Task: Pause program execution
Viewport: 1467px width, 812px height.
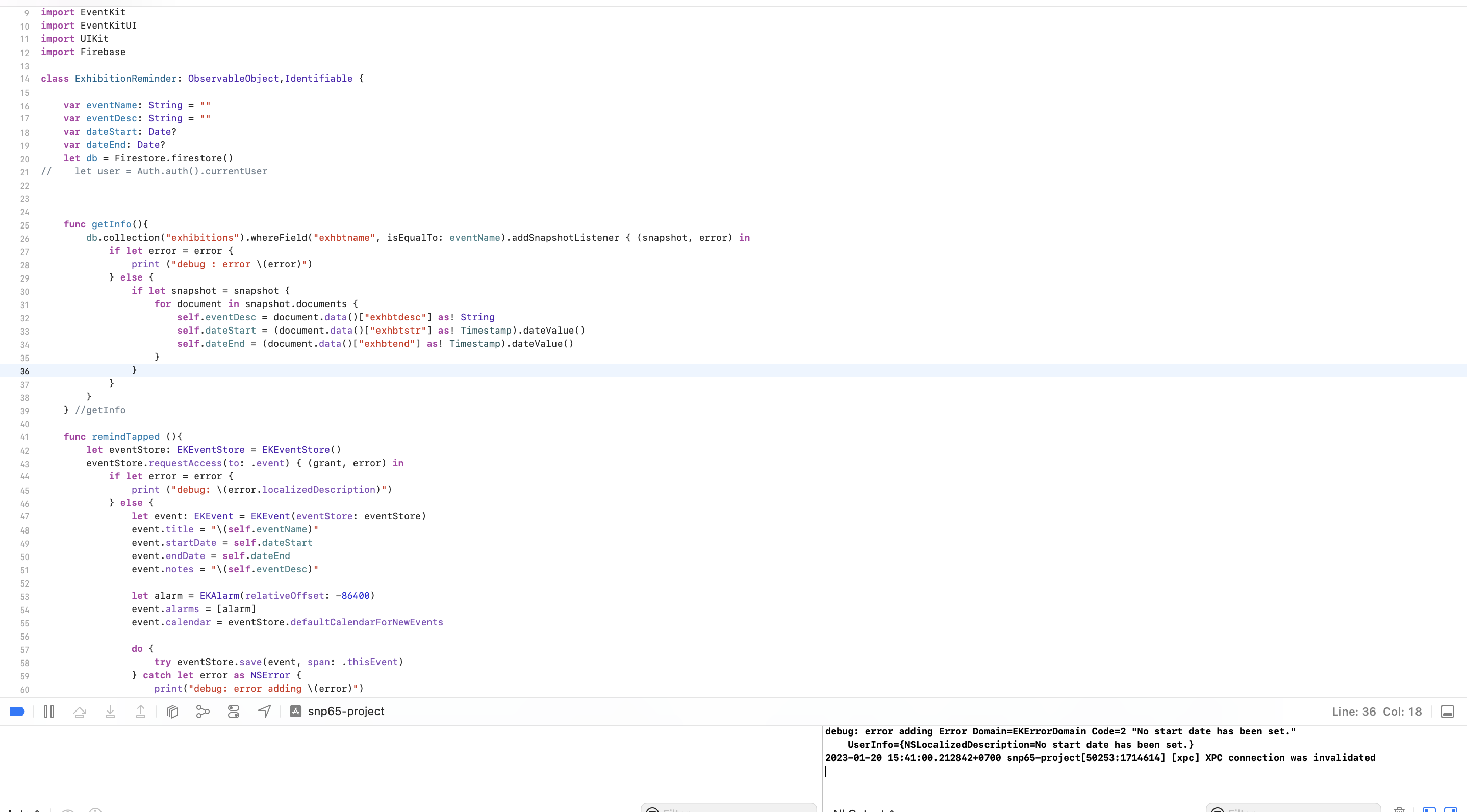Action: pos(49,711)
